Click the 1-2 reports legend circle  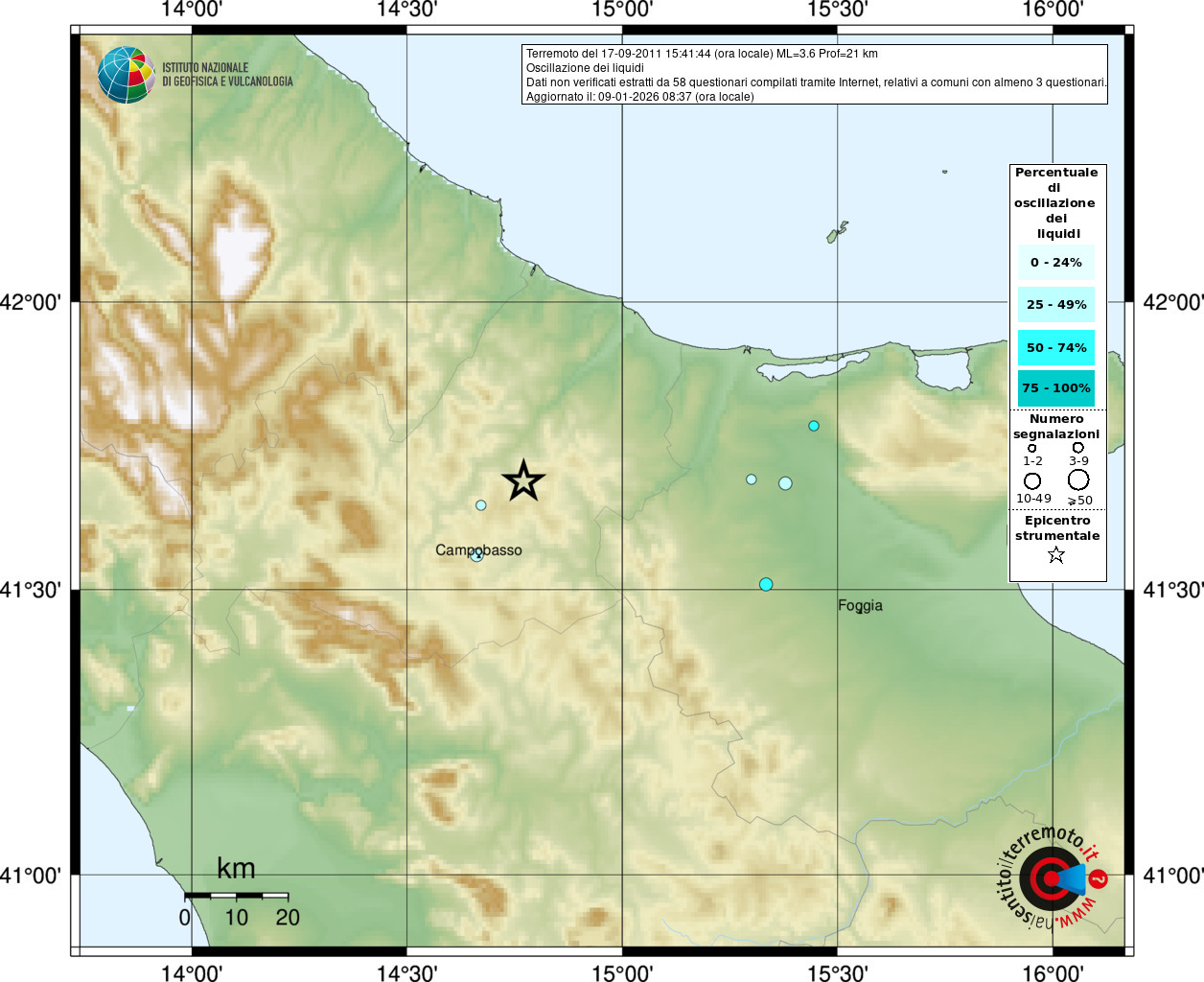(x=1032, y=448)
